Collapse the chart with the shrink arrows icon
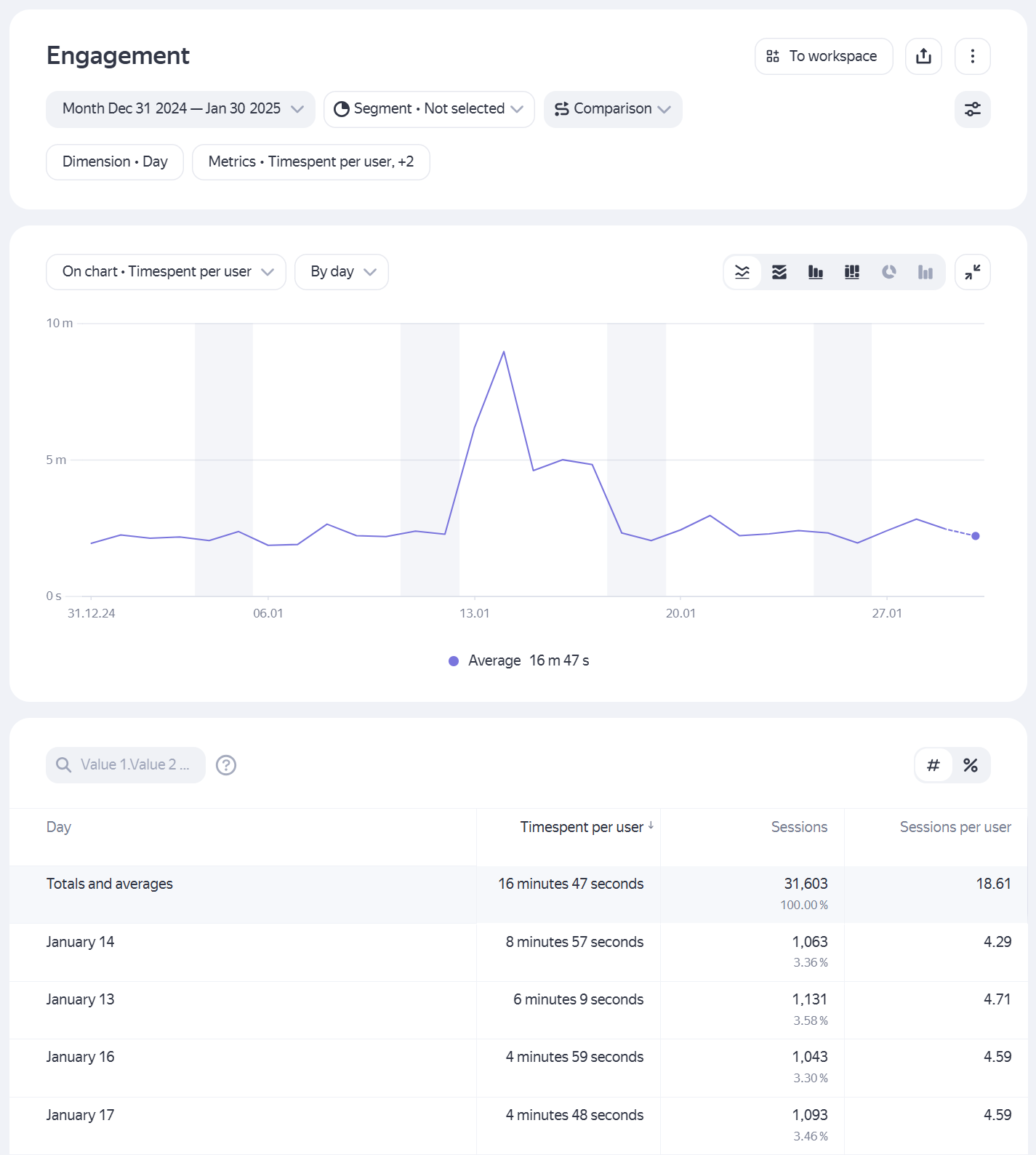The width and height of the screenshot is (1036, 1155). (x=972, y=272)
